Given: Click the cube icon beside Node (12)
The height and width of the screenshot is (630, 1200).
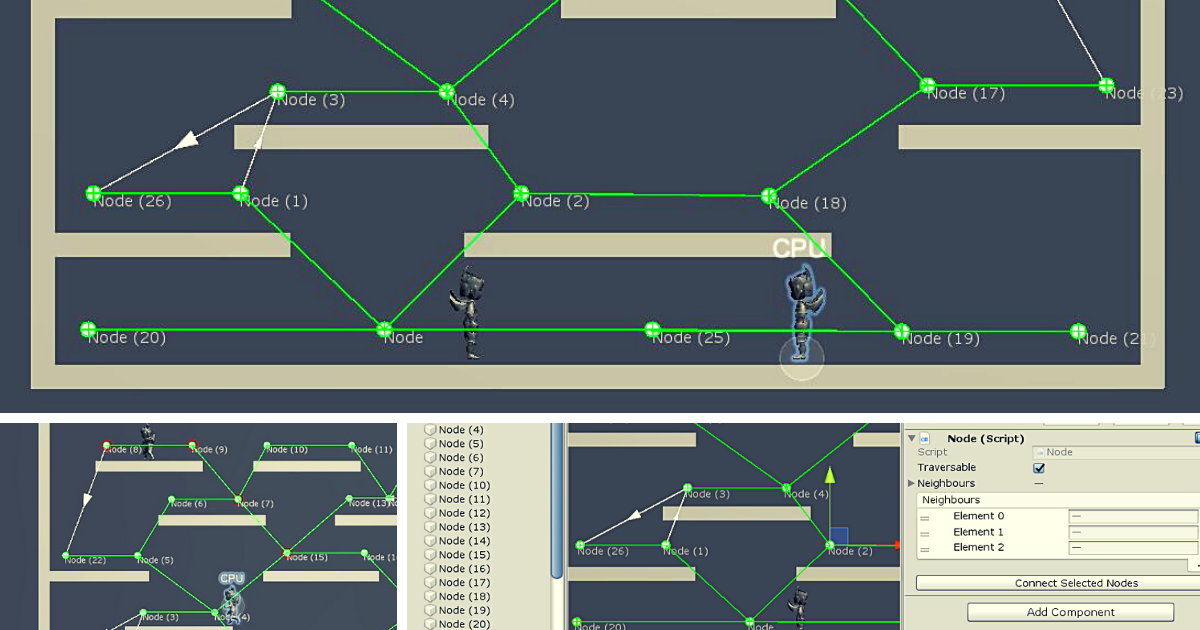Looking at the screenshot, I should (432, 513).
